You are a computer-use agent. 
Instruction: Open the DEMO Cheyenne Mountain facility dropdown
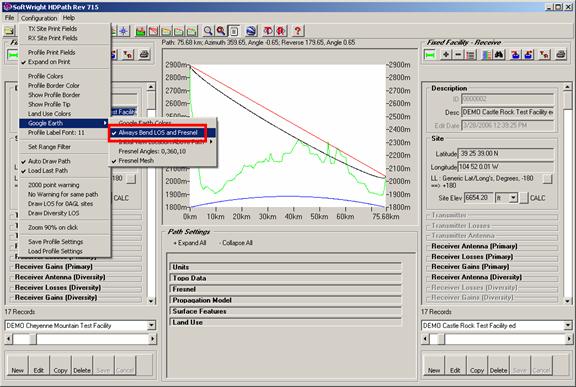coord(151,325)
